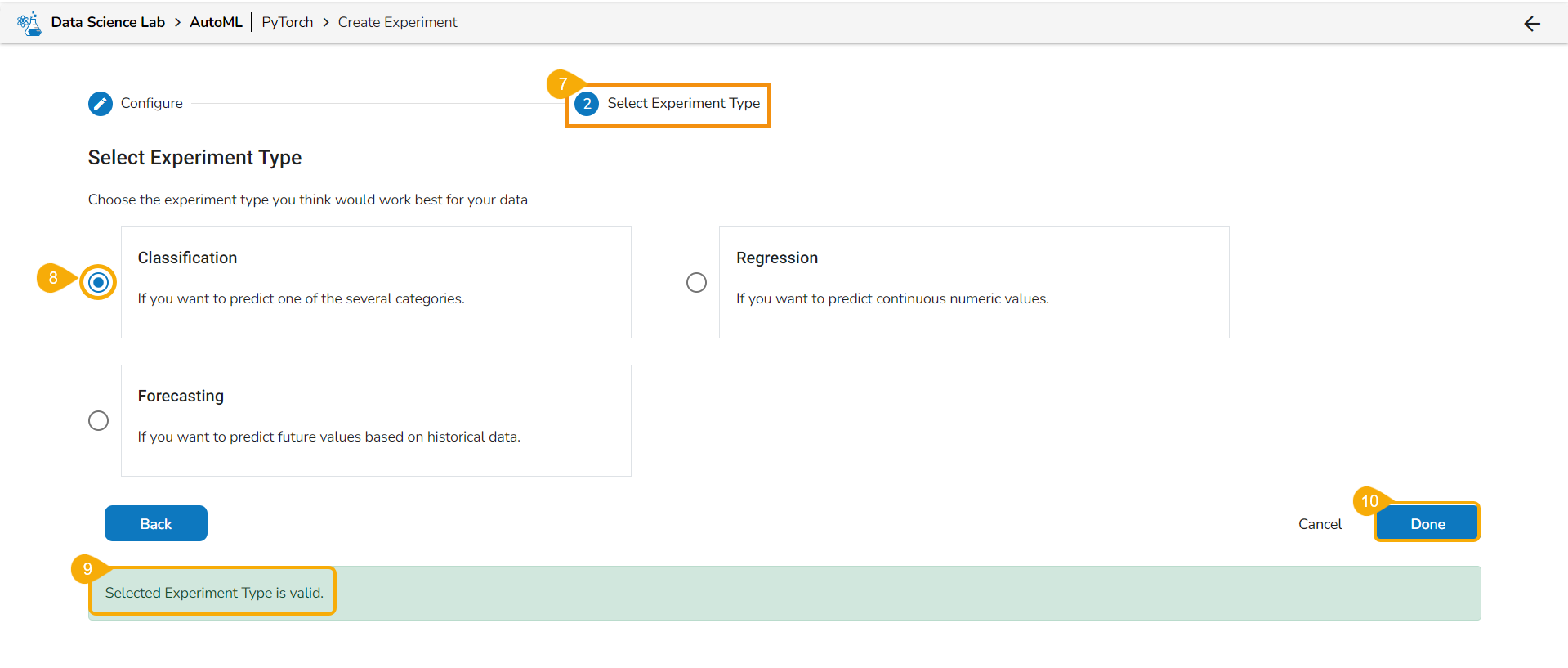Choose the Classification experiment card
Image resolution: width=1568 pixels, height=668 pixels.
click(376, 282)
